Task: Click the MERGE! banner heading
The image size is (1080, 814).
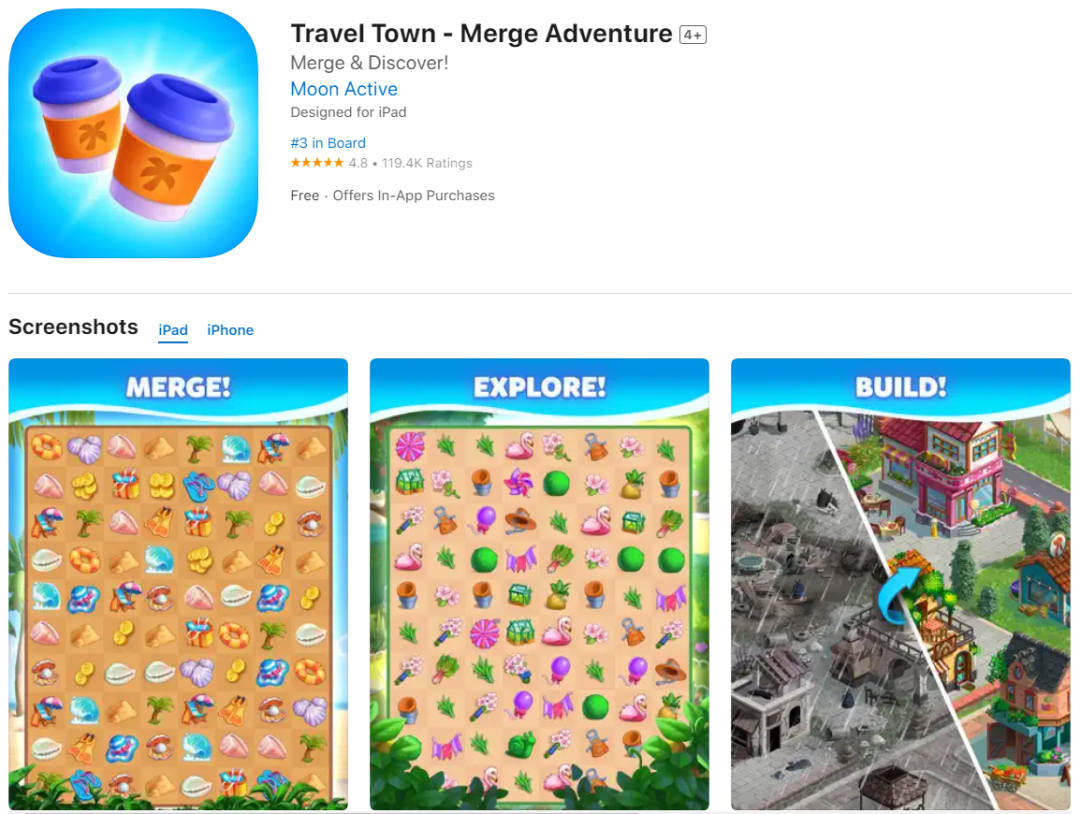Action: 178,387
